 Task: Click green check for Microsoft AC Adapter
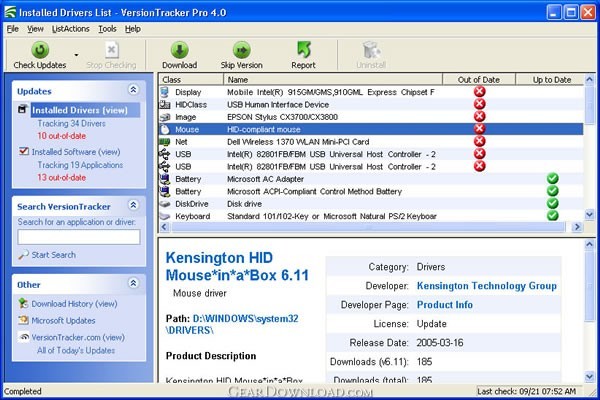point(553,178)
